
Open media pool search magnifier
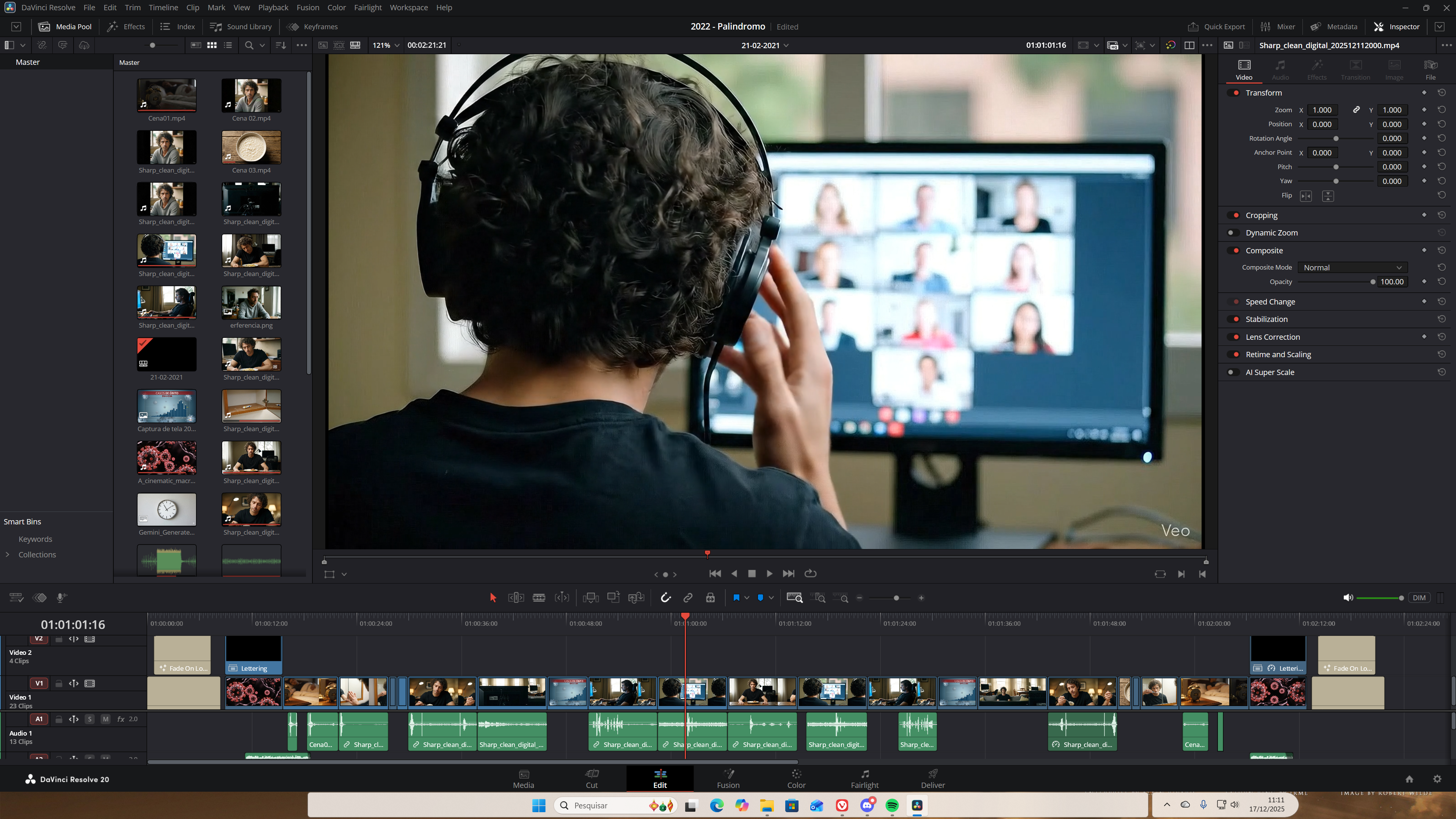coord(249,45)
